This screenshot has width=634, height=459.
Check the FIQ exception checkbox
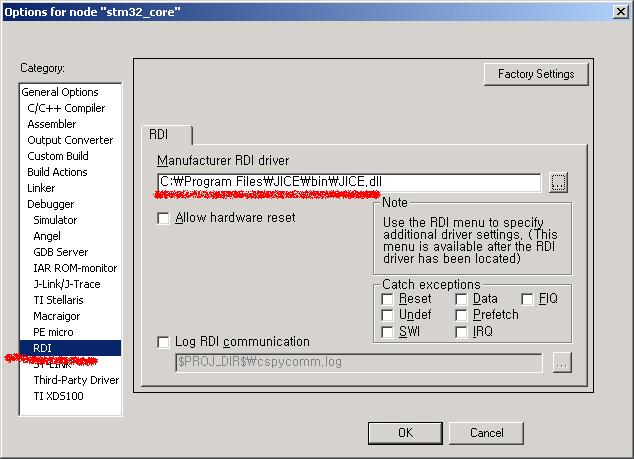528,299
